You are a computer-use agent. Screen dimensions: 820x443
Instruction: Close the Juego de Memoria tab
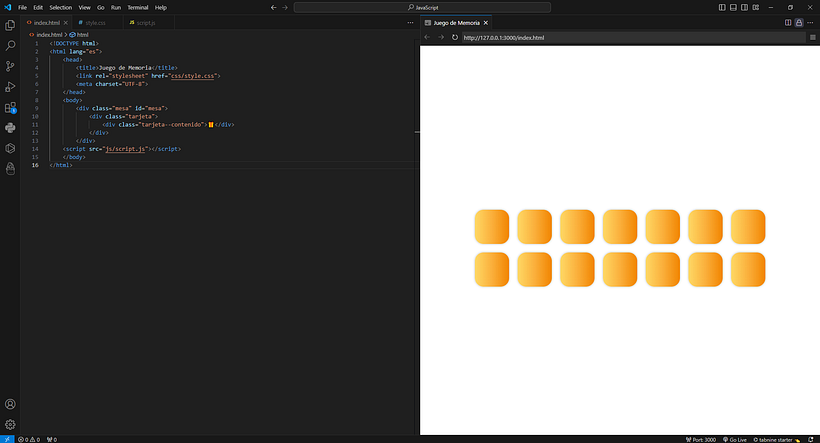(x=486, y=22)
